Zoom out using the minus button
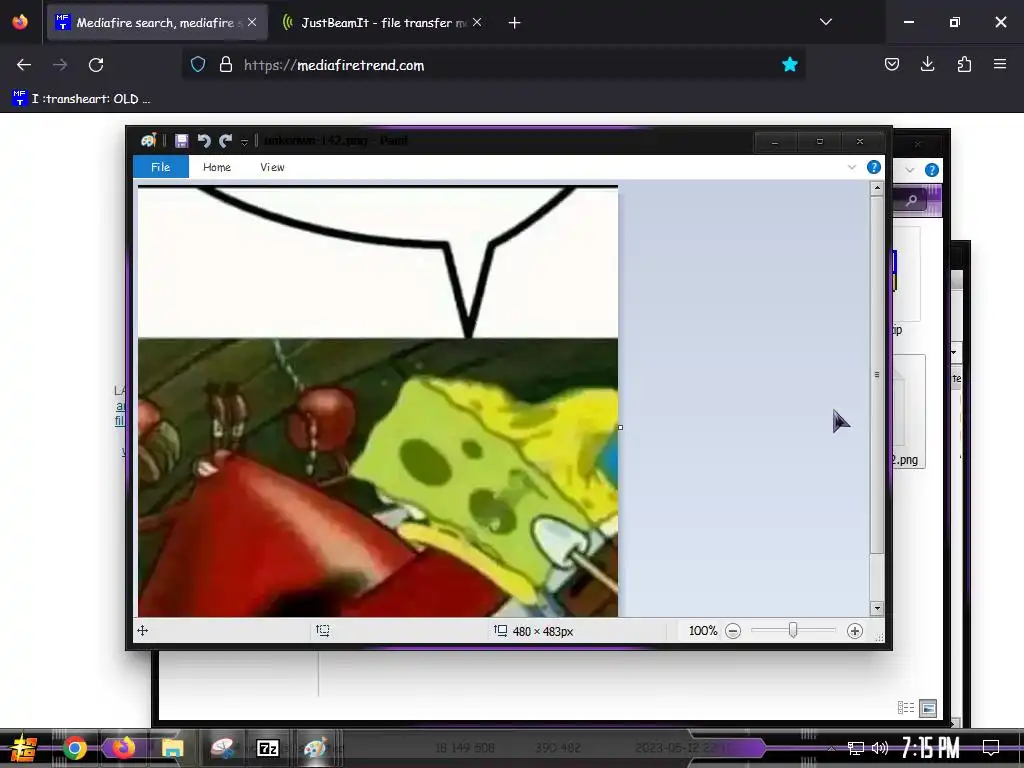Screen dimensions: 1024x768 pyautogui.click(x=733, y=631)
